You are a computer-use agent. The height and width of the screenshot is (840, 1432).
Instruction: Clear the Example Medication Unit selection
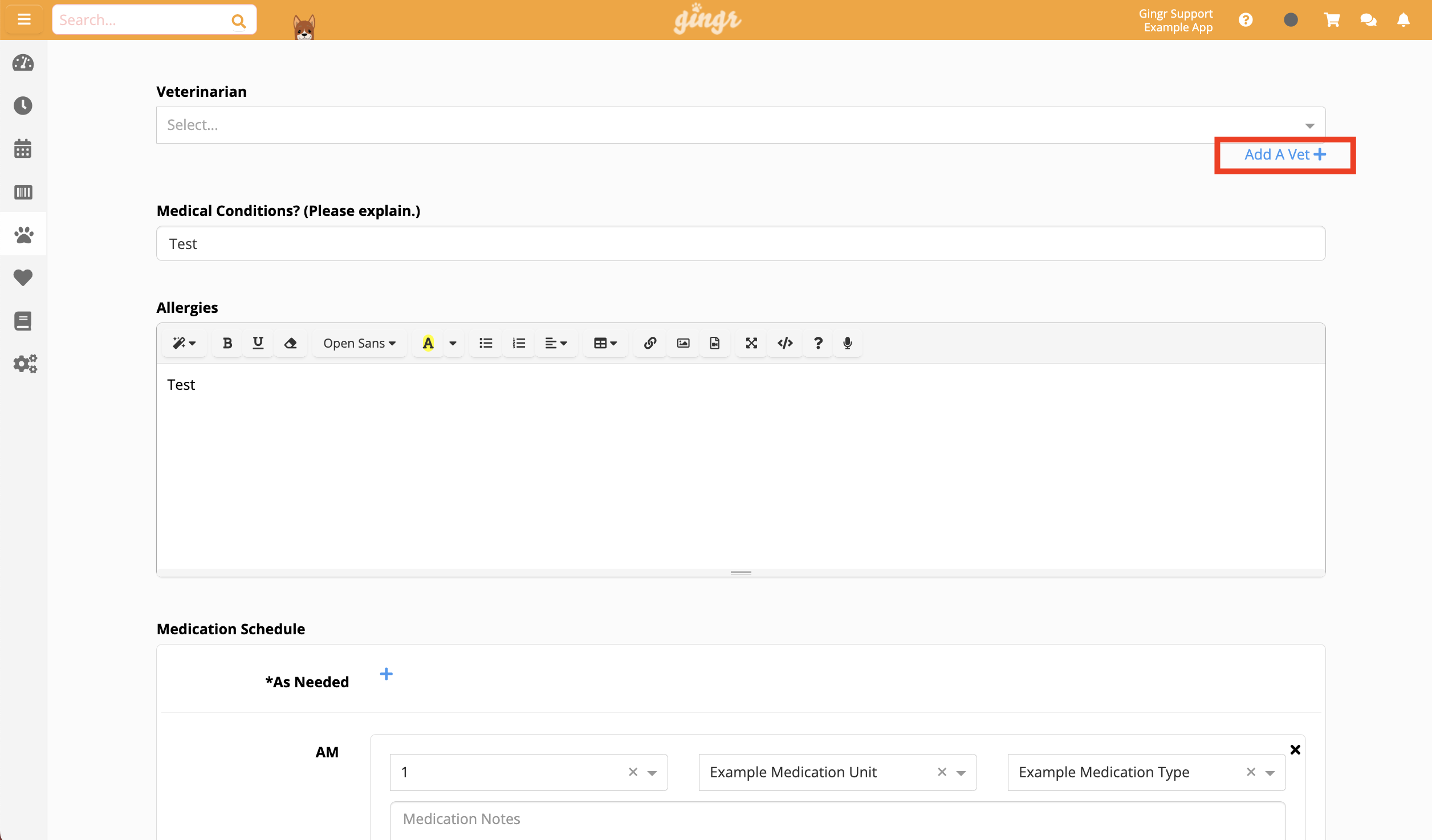942,772
